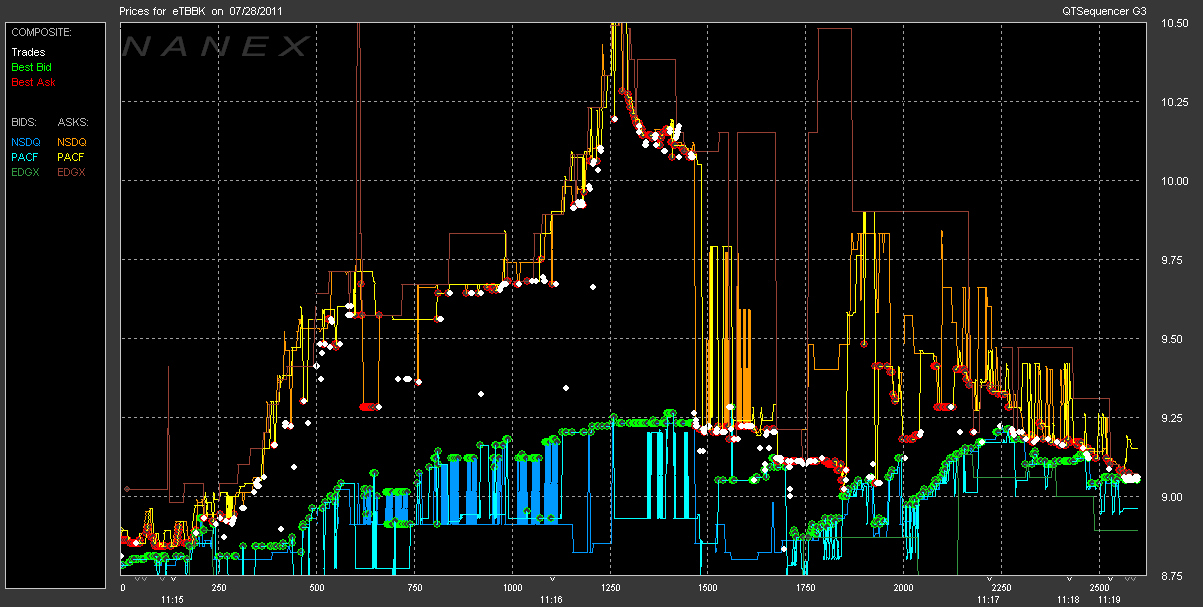The image size is (1203, 607).
Task: Click the green EDGX bids legend label
Action: click(x=26, y=172)
